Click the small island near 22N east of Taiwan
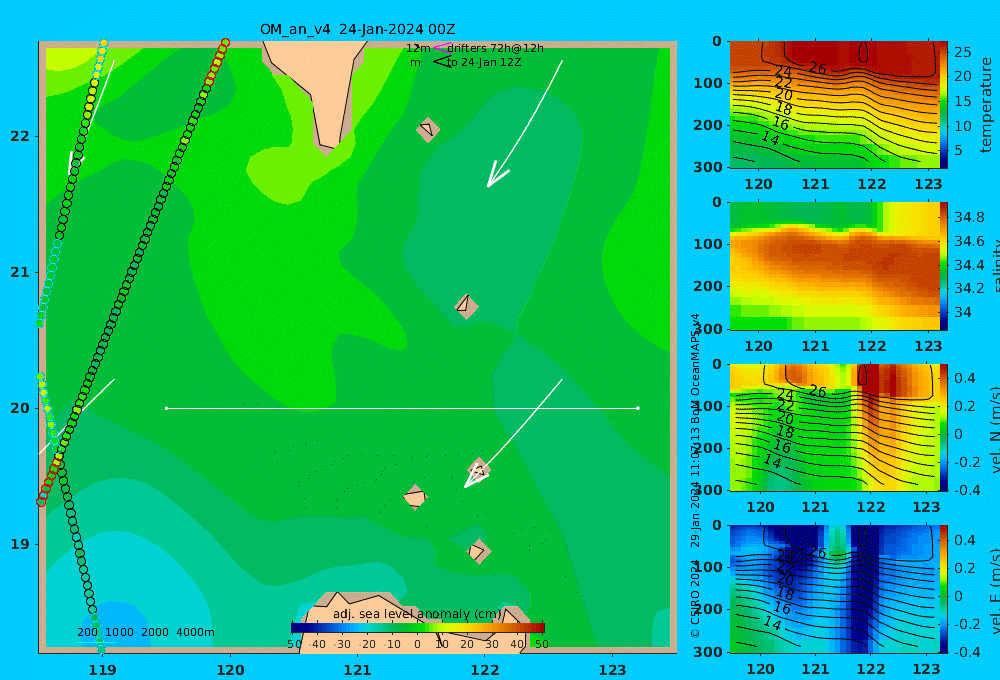The height and width of the screenshot is (680, 1000). click(428, 129)
